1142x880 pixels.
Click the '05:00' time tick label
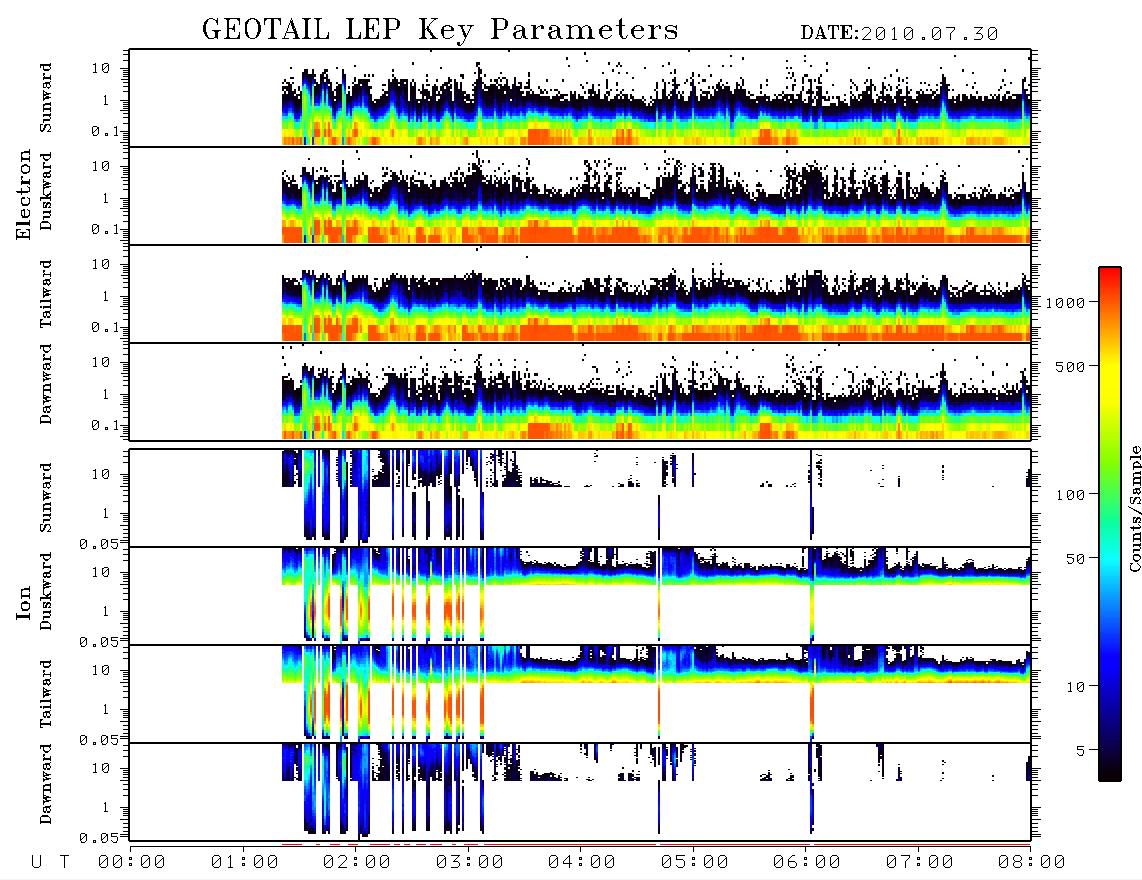point(695,862)
